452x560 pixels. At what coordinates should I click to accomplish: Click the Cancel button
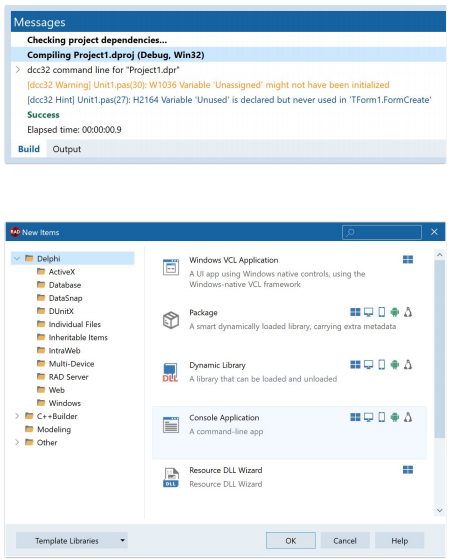point(345,540)
